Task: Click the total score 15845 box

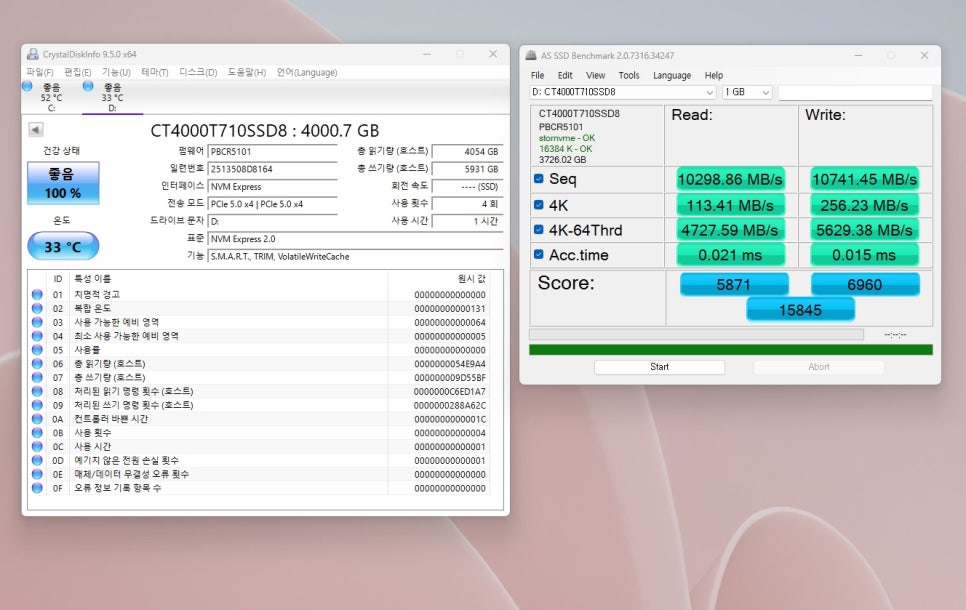Action: pos(800,309)
